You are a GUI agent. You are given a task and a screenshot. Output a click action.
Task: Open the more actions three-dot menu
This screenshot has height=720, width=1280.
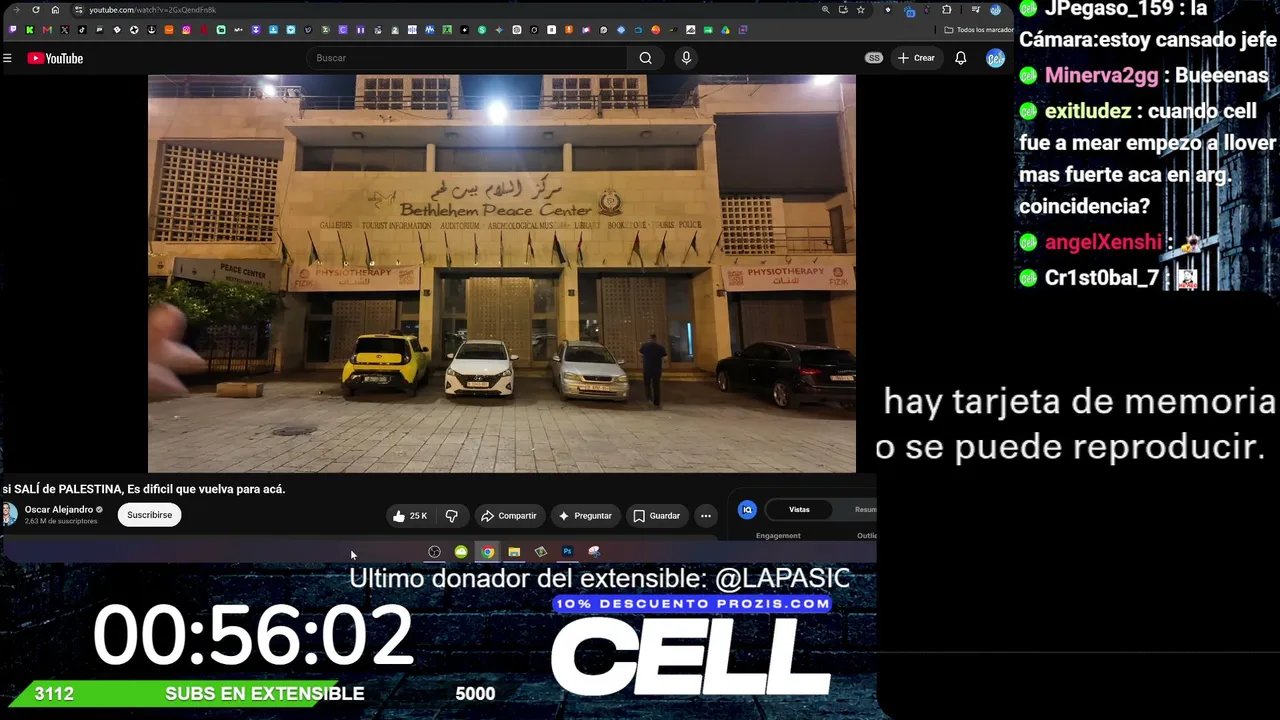point(706,516)
